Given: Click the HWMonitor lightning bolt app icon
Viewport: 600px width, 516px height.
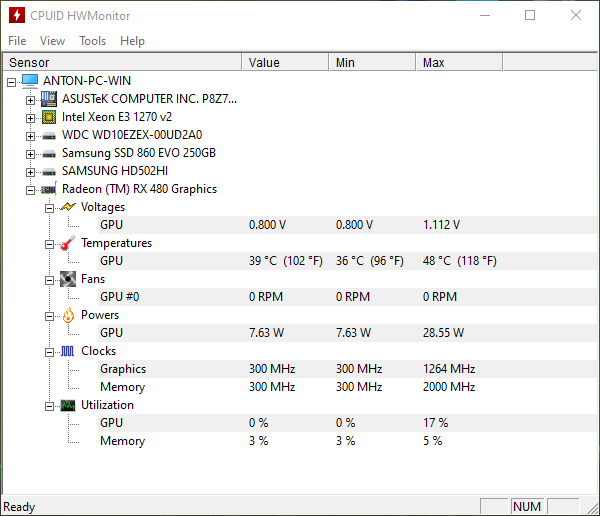Looking at the screenshot, I should [x=16, y=15].
